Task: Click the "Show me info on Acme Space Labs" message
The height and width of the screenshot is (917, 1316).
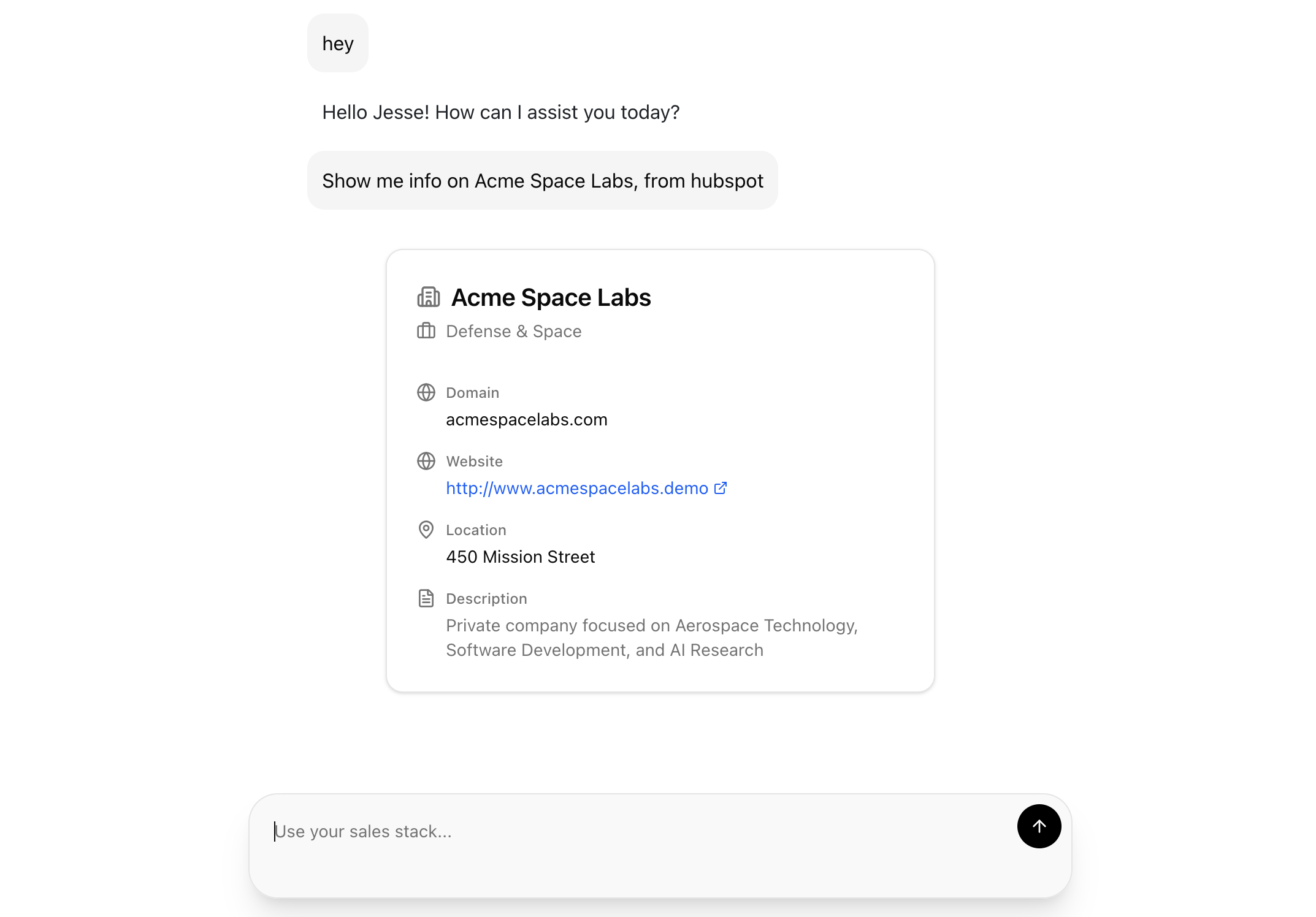Action: pos(542,181)
